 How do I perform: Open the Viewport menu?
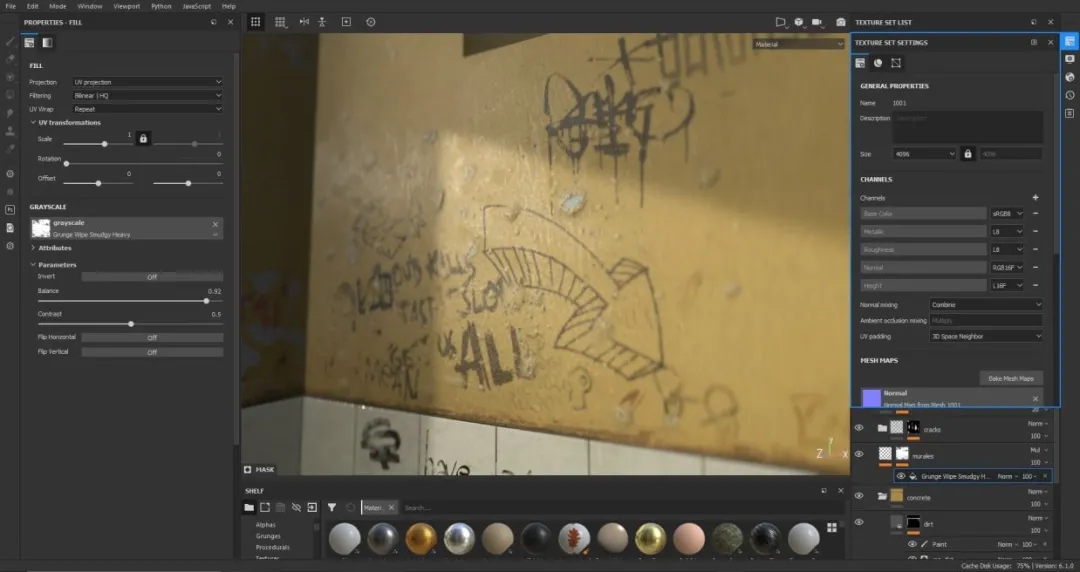pyautogui.click(x=127, y=6)
